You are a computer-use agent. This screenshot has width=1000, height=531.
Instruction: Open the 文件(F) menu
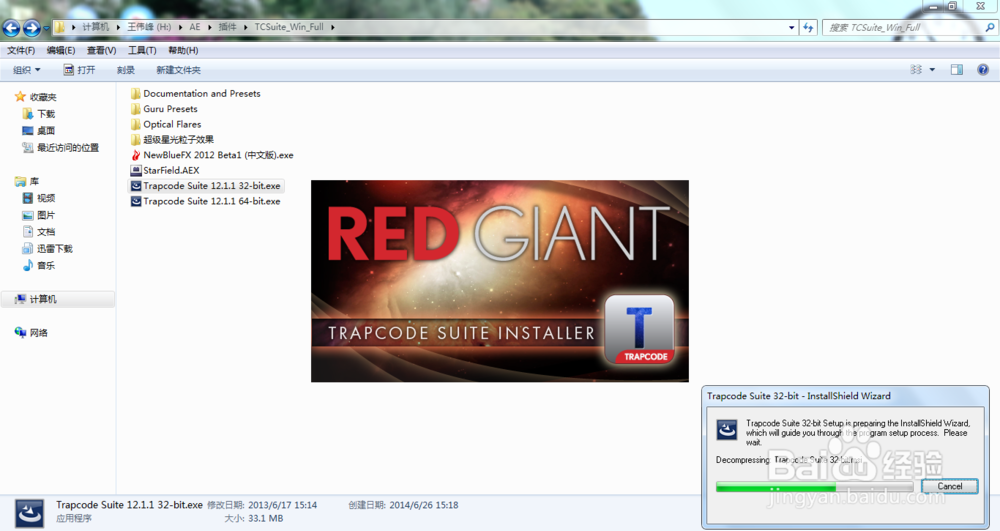point(21,50)
